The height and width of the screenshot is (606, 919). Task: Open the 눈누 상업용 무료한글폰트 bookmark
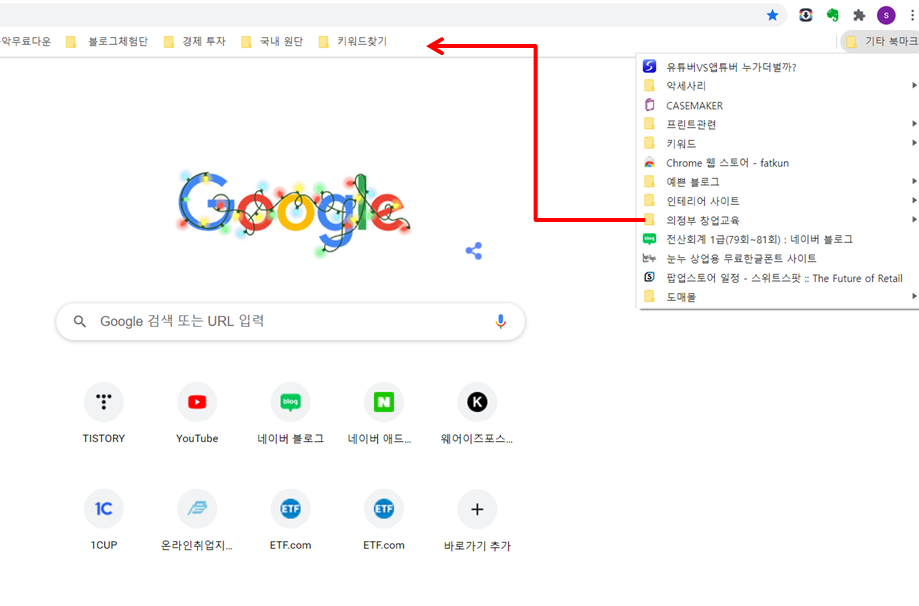pyautogui.click(x=778, y=258)
